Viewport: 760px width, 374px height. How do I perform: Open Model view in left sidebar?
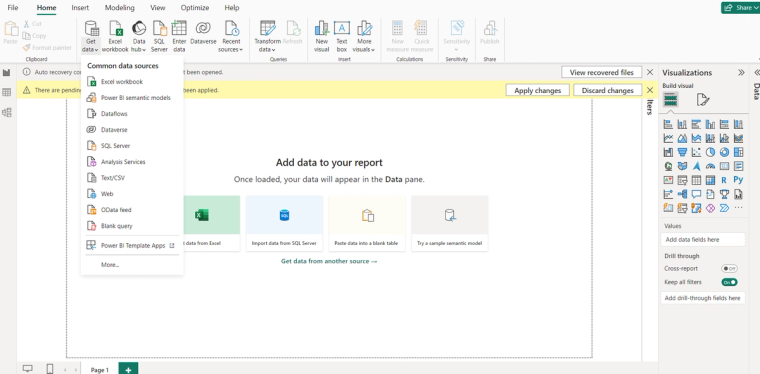tap(7, 112)
